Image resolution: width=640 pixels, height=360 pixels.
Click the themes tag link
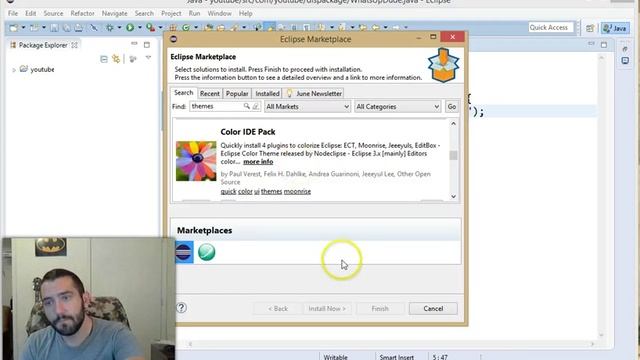click(271, 191)
